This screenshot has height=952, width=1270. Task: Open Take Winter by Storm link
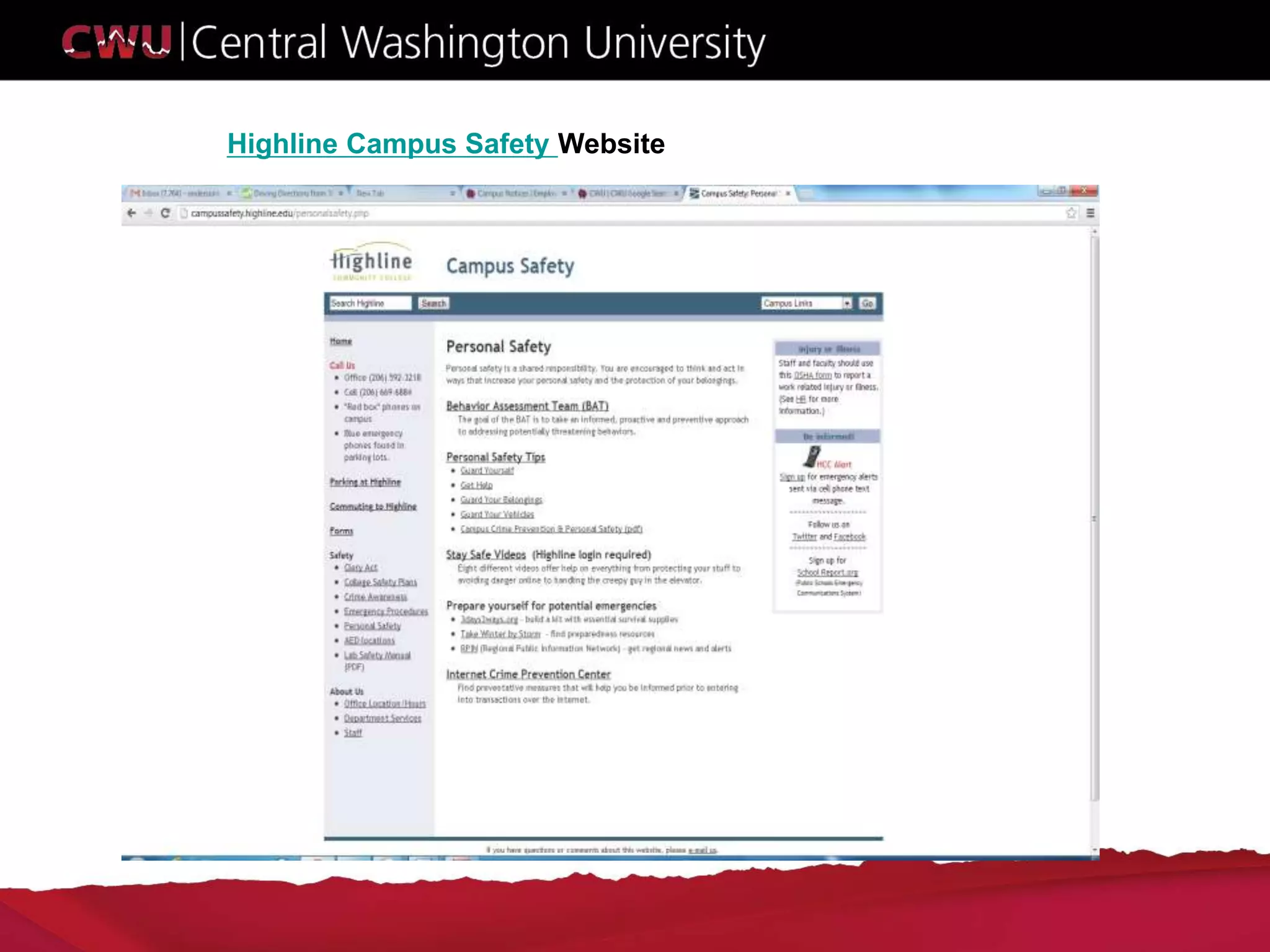(x=500, y=634)
